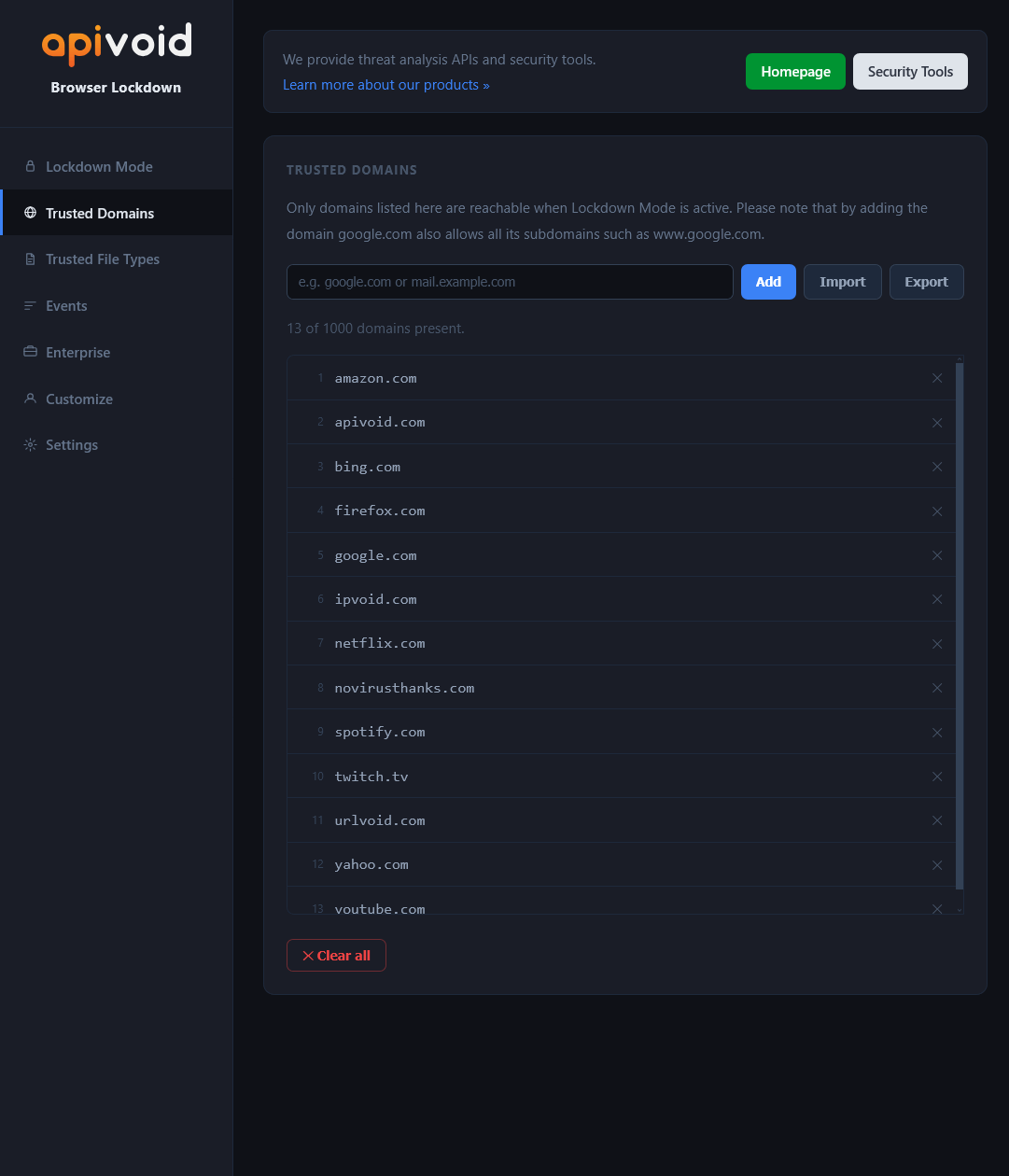The width and height of the screenshot is (1009, 1176).
Task: Select the Customize person icon
Action: click(31, 399)
